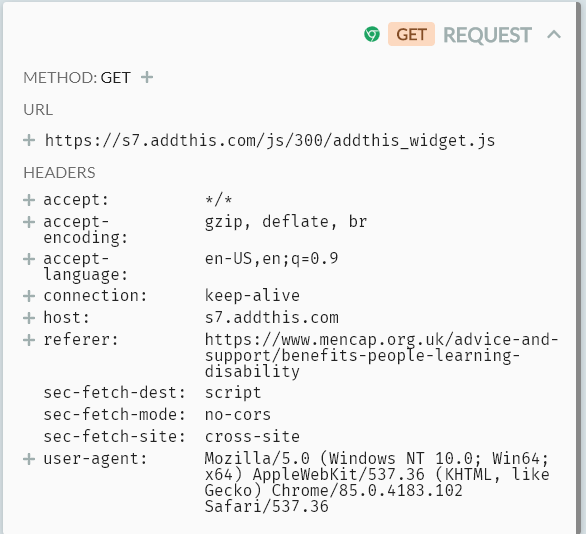Click the user-agent Mozilla string value
Image resolution: width=586 pixels, height=534 pixels.
pyautogui.click(x=377, y=482)
